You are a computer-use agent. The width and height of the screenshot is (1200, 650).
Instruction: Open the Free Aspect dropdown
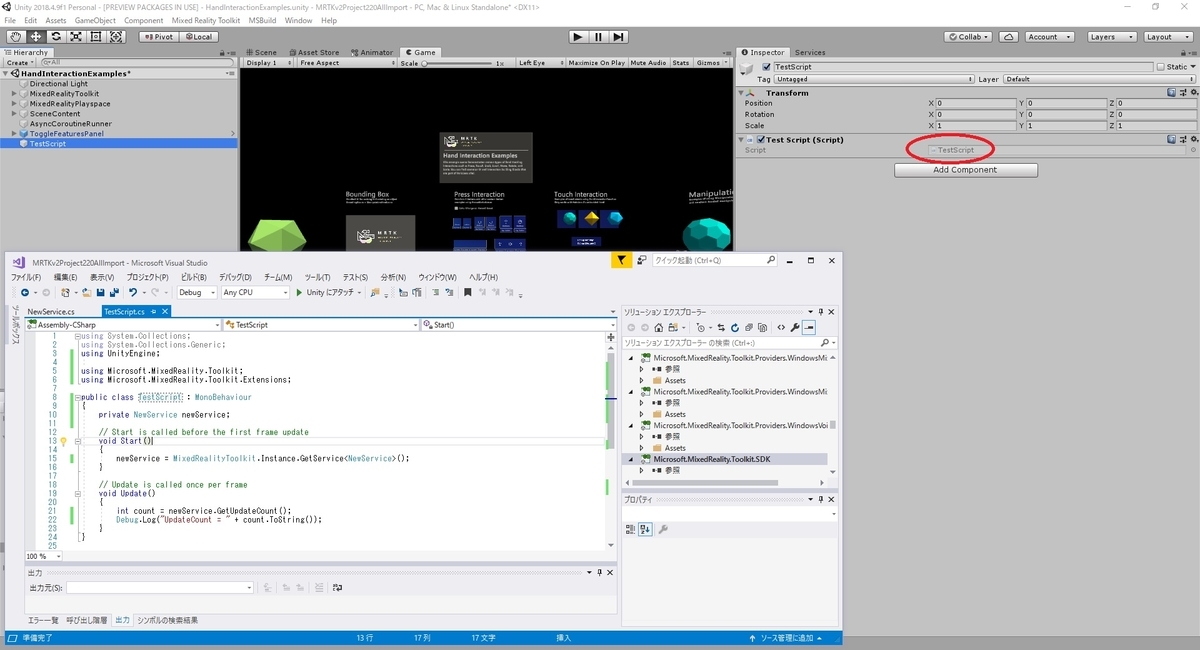(347, 63)
